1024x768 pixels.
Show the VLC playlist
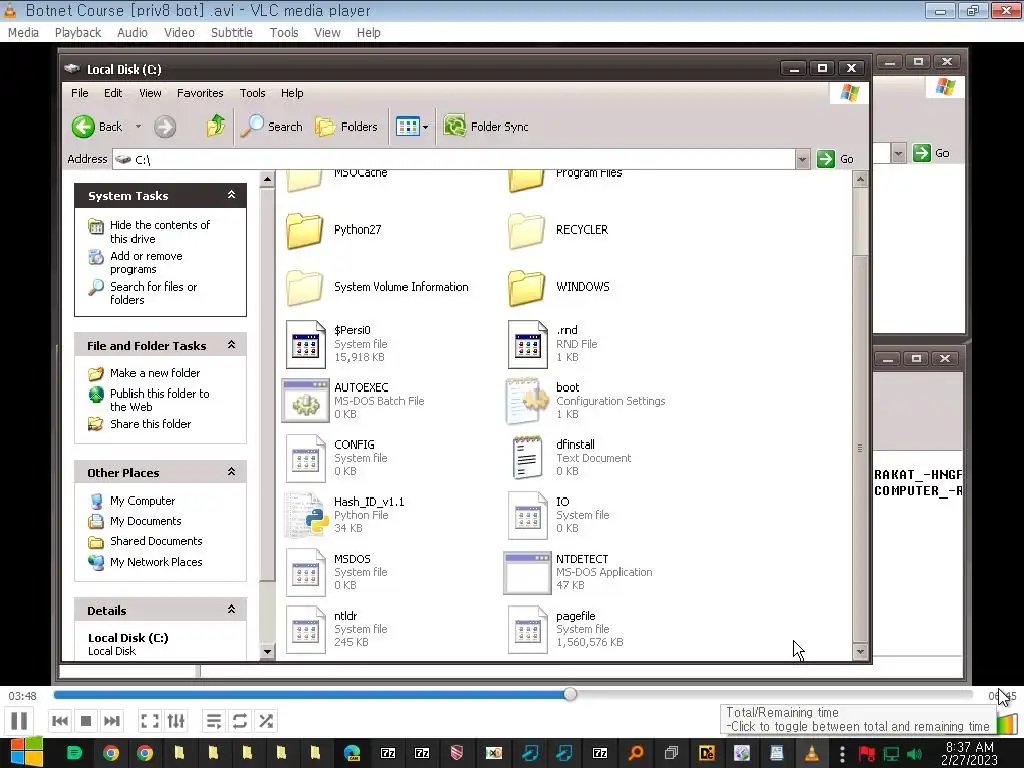tap(214, 721)
